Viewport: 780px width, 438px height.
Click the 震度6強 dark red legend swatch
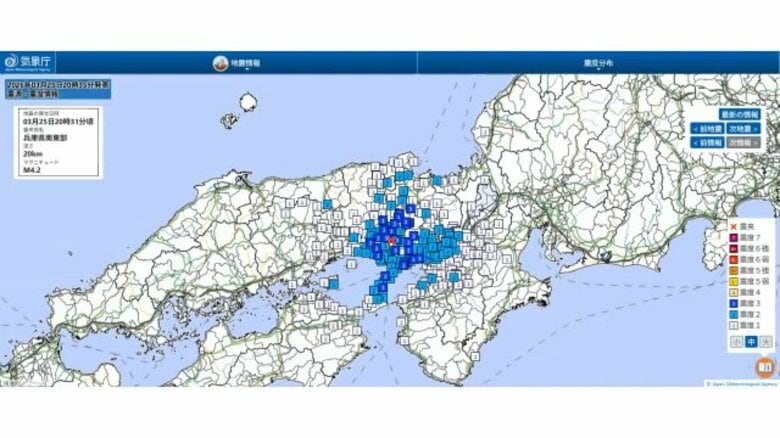coord(733,249)
